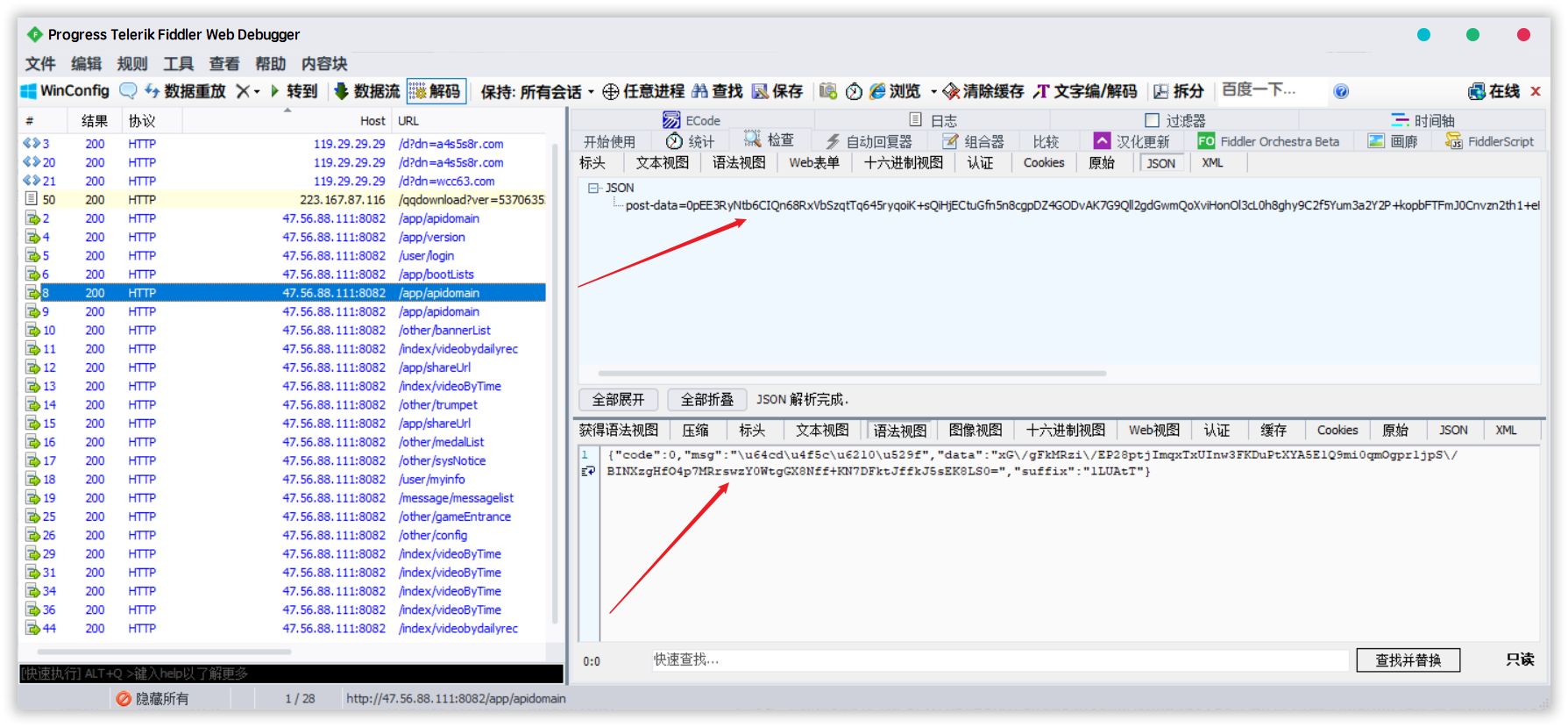Click the timer stopwatch icon
1568x727 pixels.
pyautogui.click(x=854, y=91)
